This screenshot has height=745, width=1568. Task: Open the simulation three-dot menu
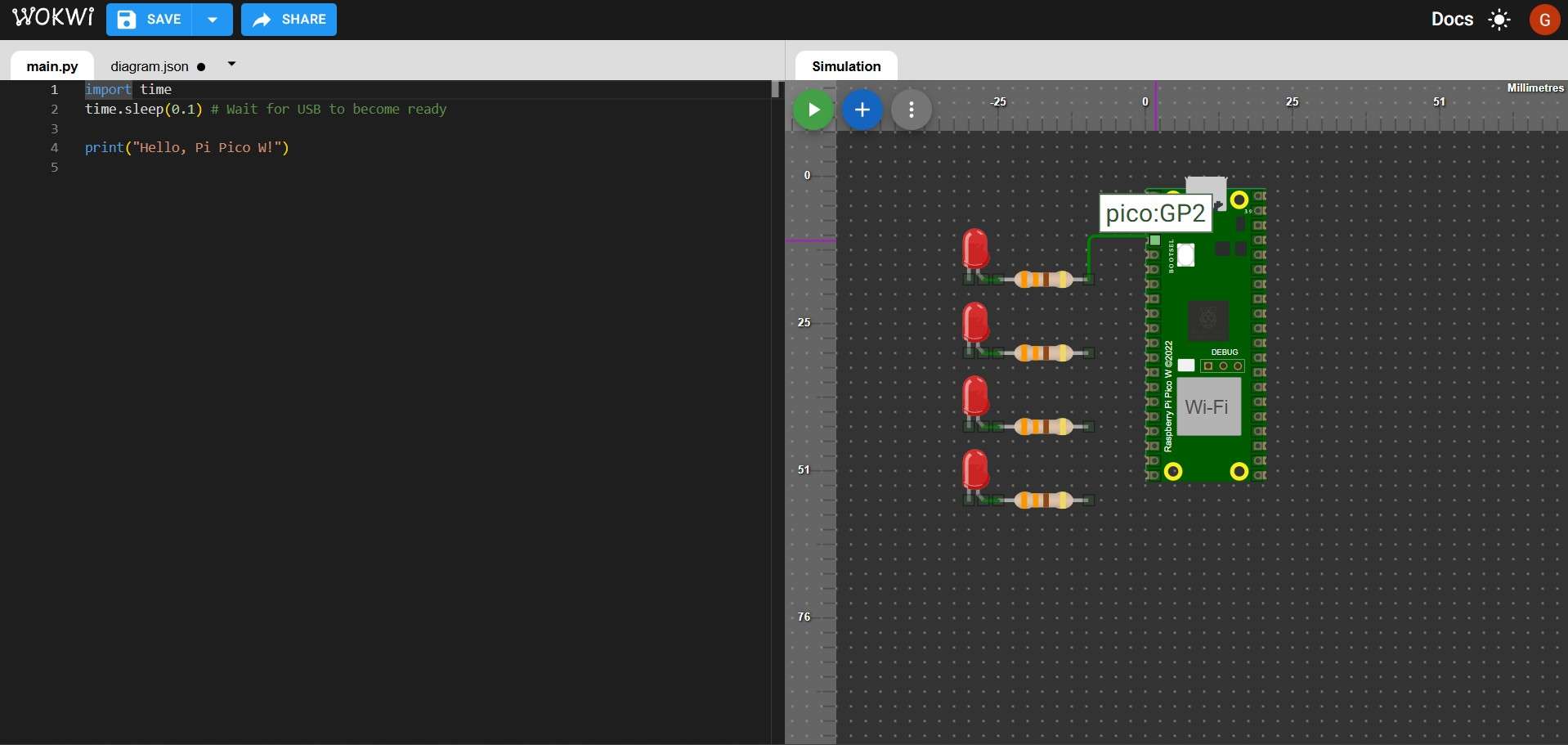(912, 110)
